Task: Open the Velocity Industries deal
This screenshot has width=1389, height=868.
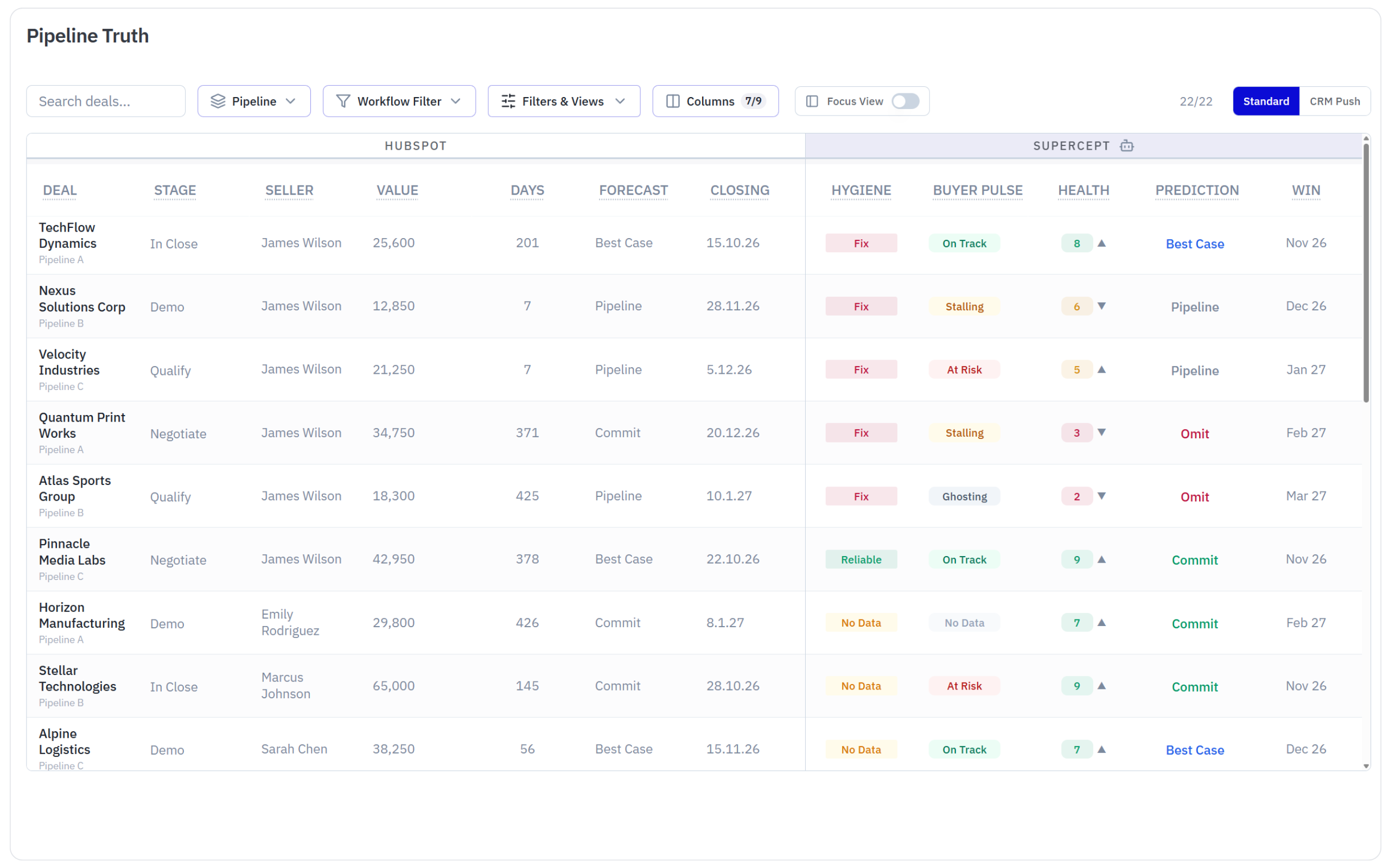Action: pyautogui.click(x=69, y=362)
